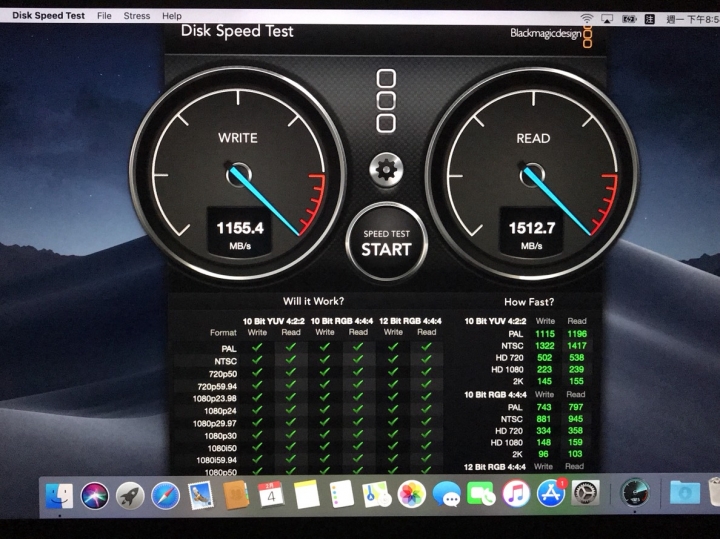Open the Stress menu
The width and height of the screenshot is (720, 539).
coord(137,16)
